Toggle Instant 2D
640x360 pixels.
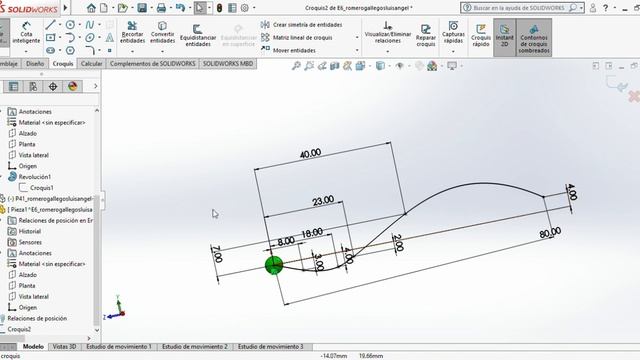tap(504, 37)
